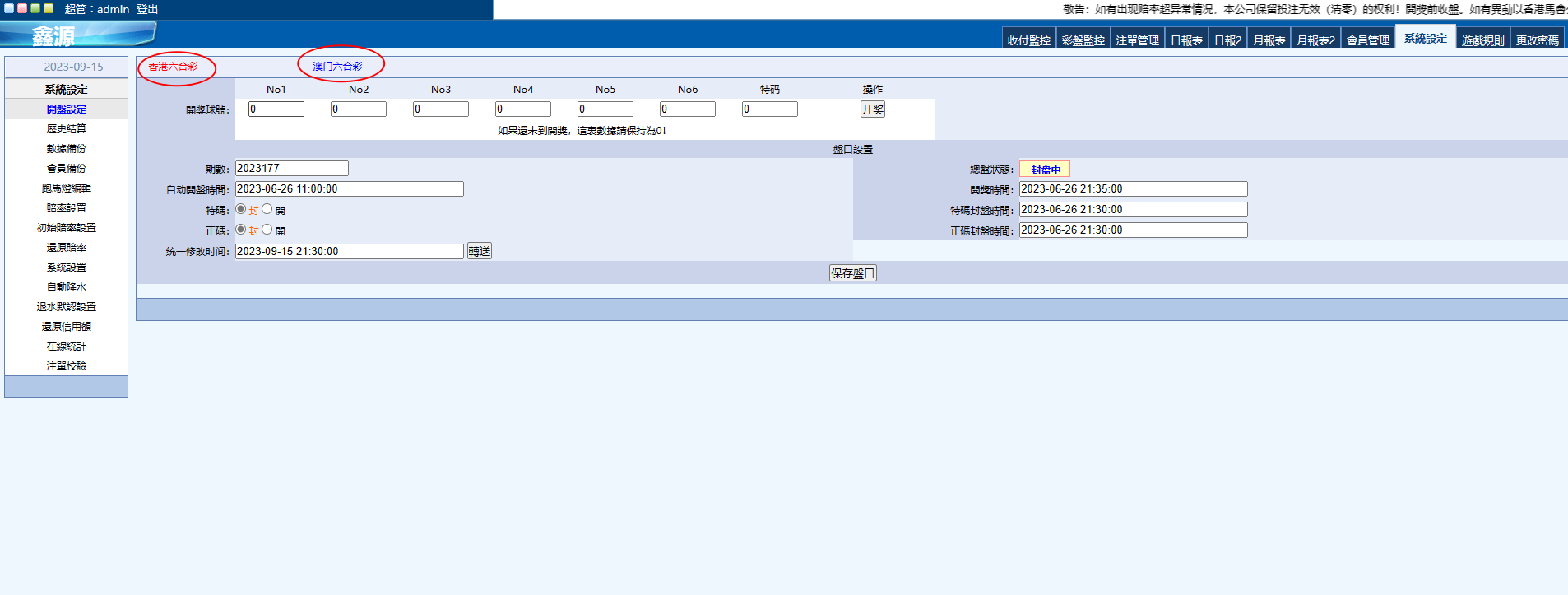Image resolution: width=1568 pixels, height=595 pixels.
Task: Click the No6 ball number field
Action: point(688,109)
